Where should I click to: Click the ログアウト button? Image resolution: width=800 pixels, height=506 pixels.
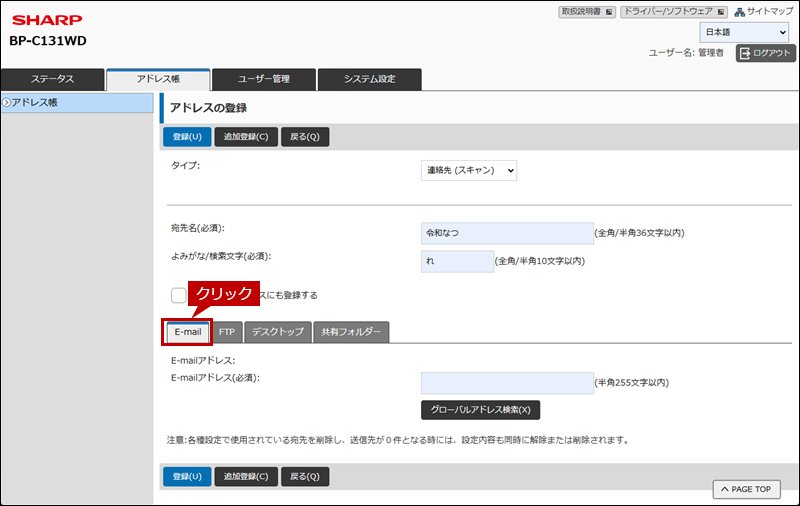765,53
